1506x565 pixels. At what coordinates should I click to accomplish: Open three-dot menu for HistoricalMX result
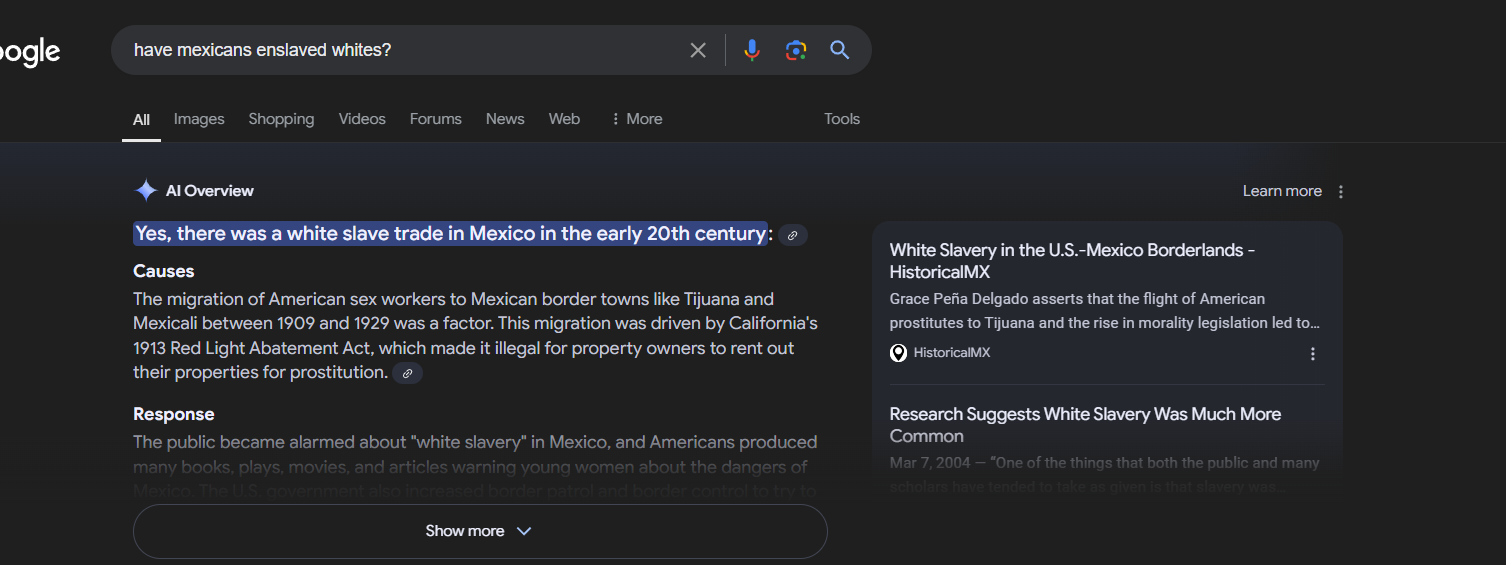click(x=1312, y=354)
